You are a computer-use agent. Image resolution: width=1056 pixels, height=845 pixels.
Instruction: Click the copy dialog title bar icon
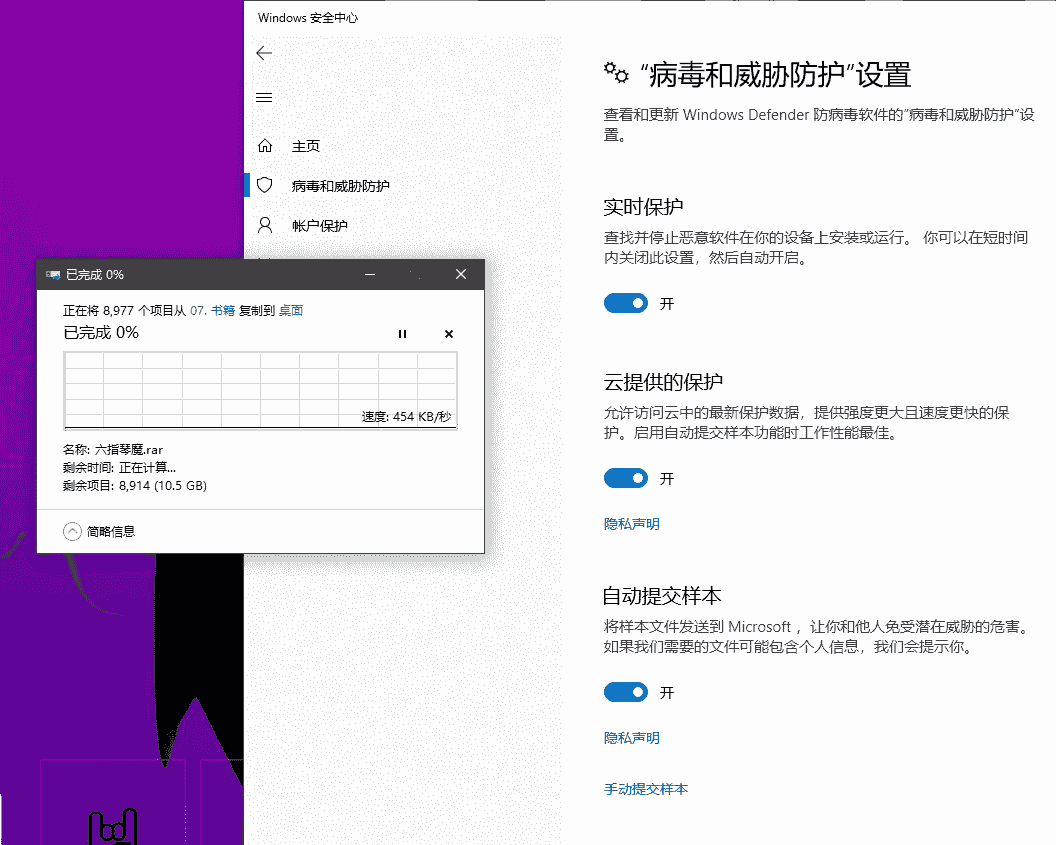[x=53, y=275]
